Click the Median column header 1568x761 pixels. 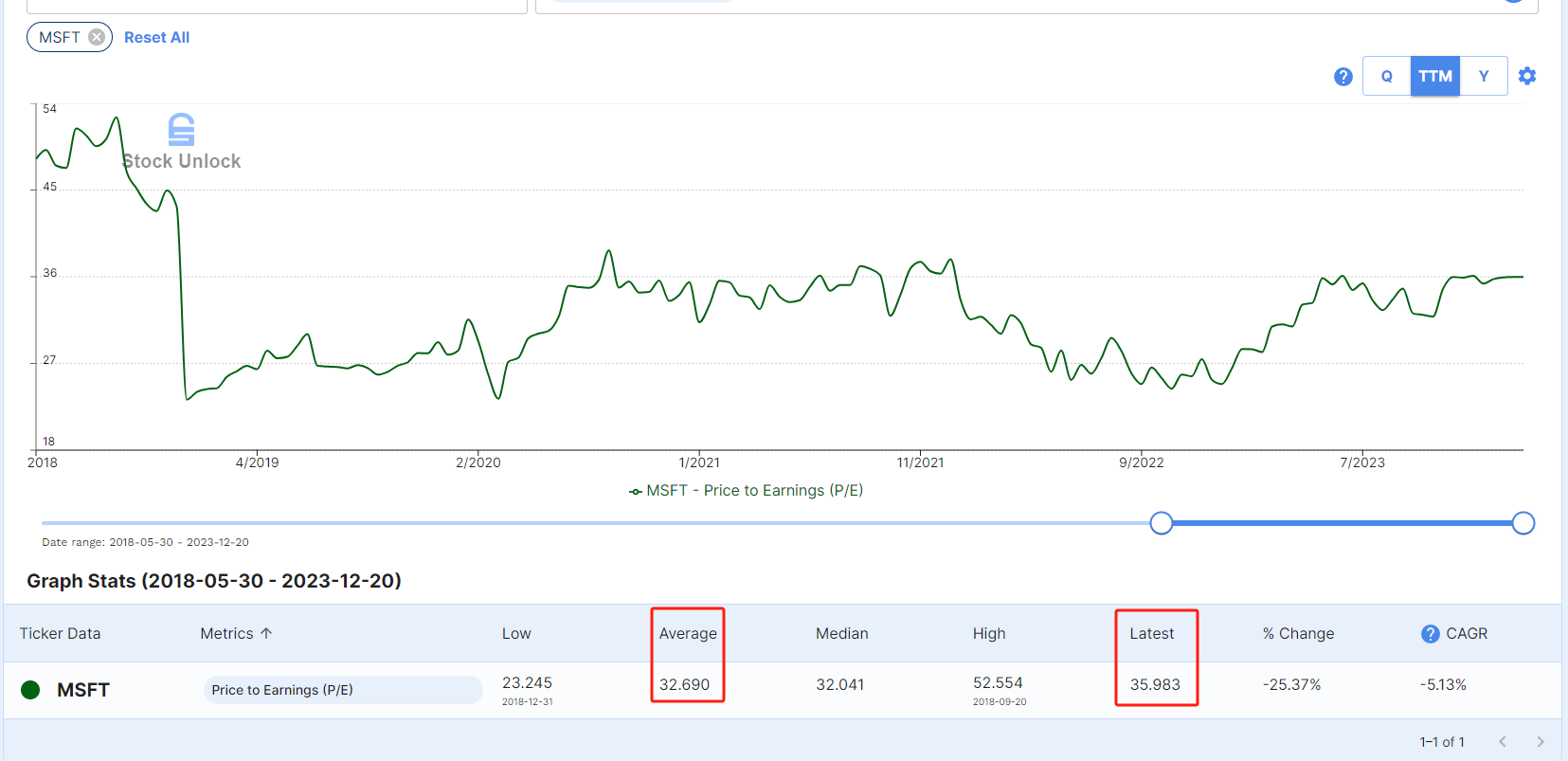pos(842,633)
